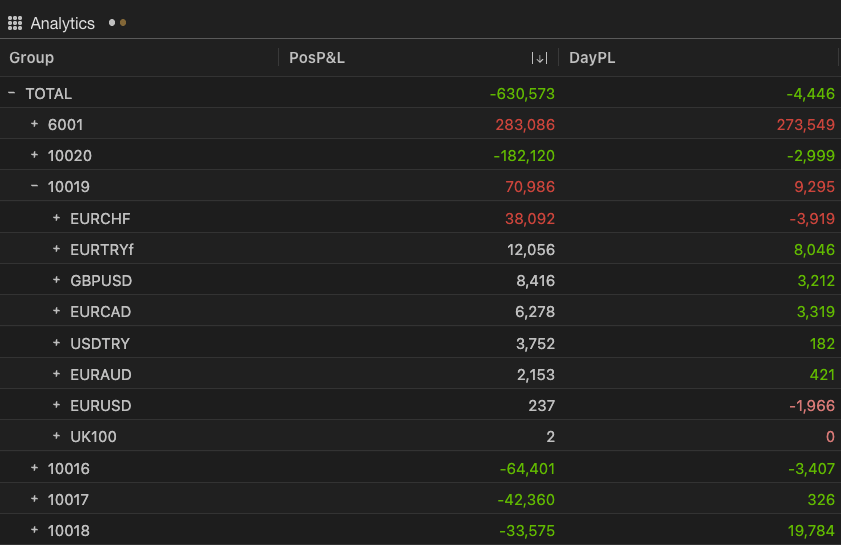Image resolution: width=841 pixels, height=545 pixels.
Task: Click 10020 DayPL value -2,999
Action: point(810,156)
